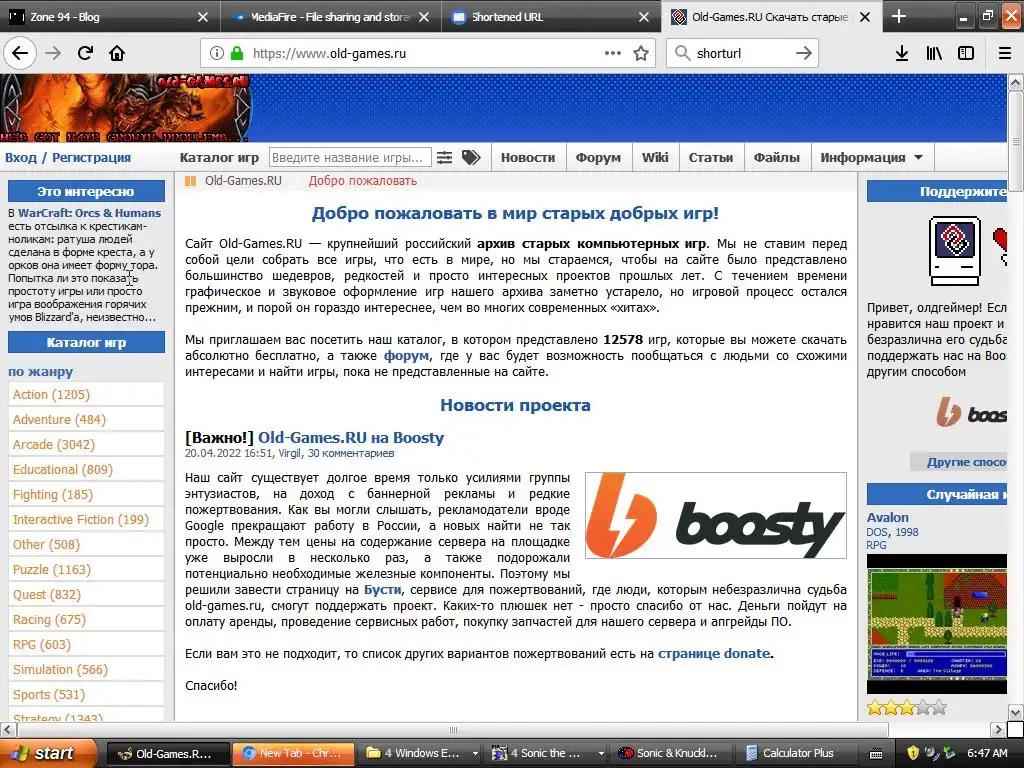The width and height of the screenshot is (1024, 768).
Task: Open the Sports (531) genre
Action: tap(49, 695)
